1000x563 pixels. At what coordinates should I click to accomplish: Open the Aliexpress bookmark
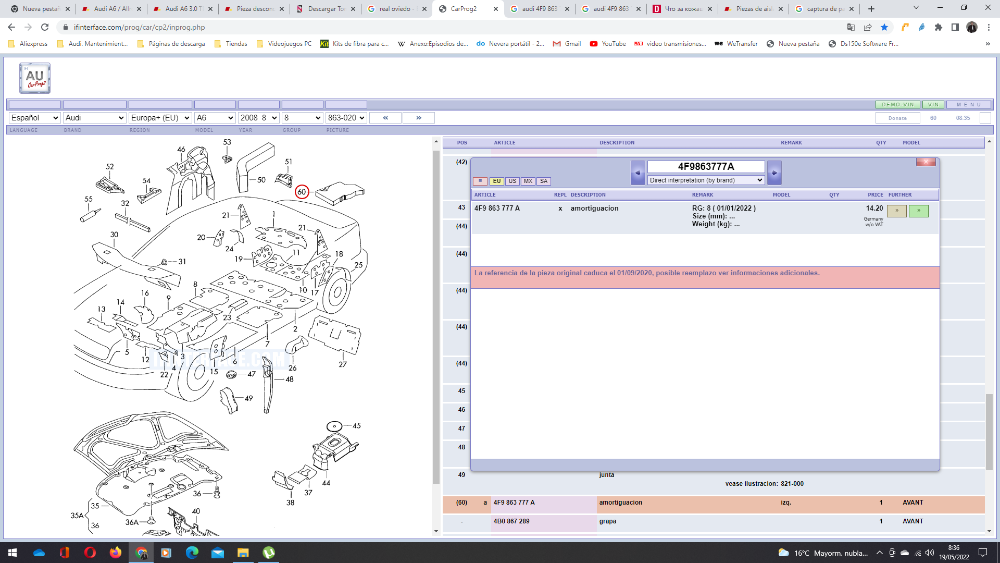(x=27, y=43)
